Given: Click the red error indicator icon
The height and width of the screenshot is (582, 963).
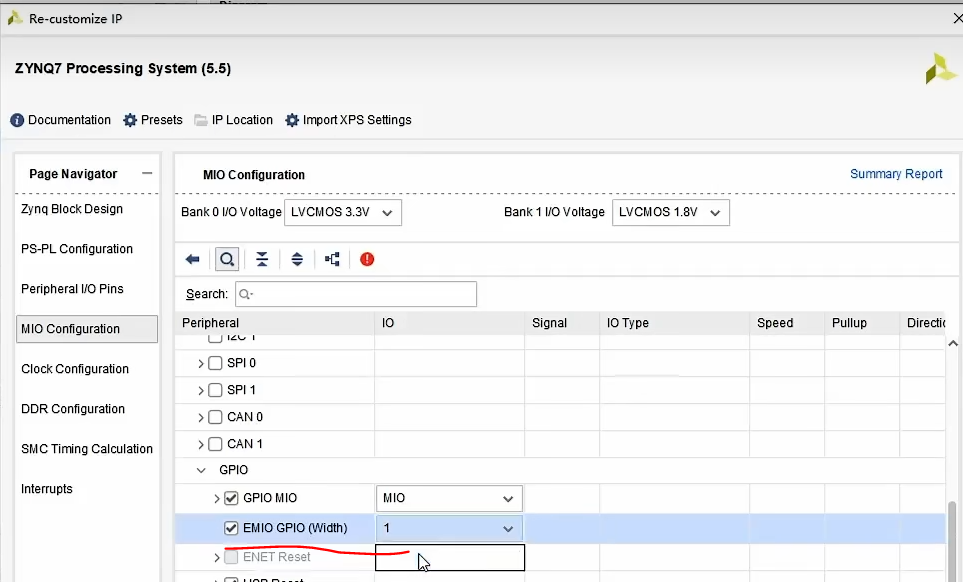Looking at the screenshot, I should (x=367, y=259).
